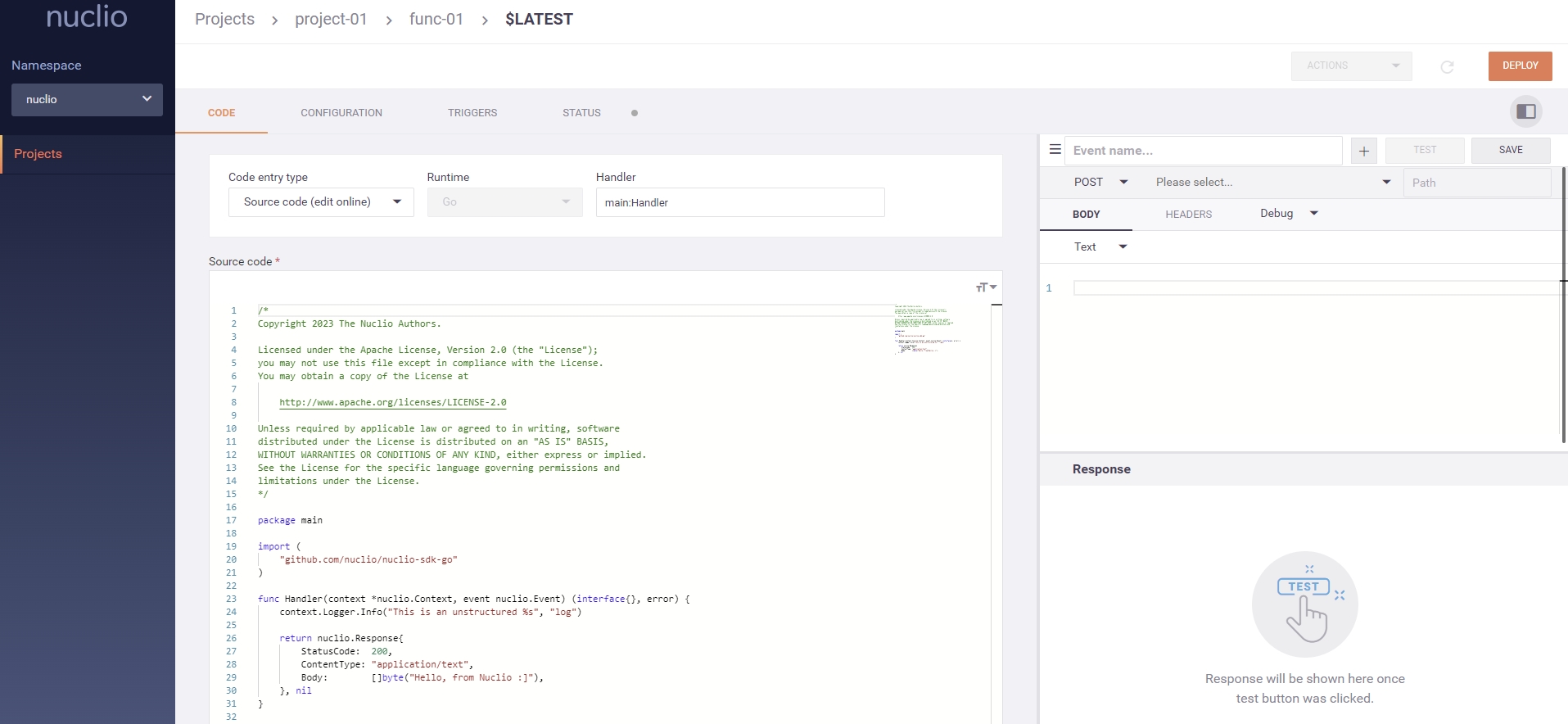Open the saved events list hamburger icon

click(x=1055, y=150)
